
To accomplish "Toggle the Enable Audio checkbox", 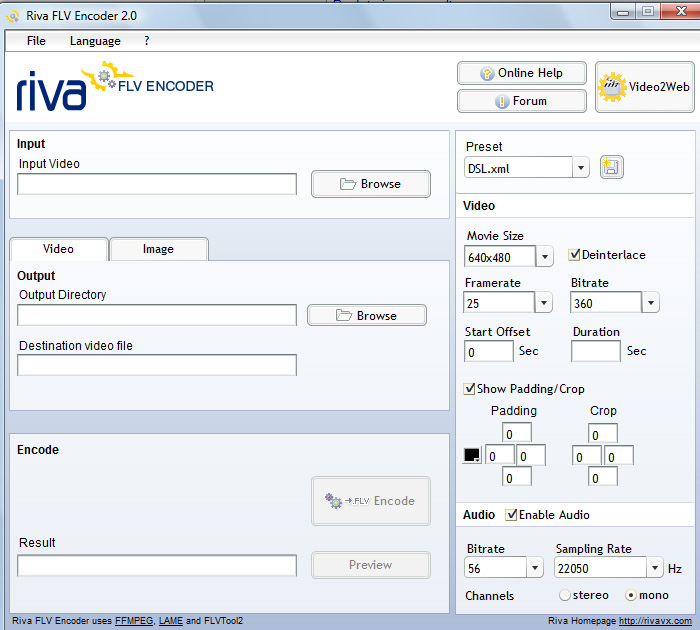I will (x=511, y=515).
